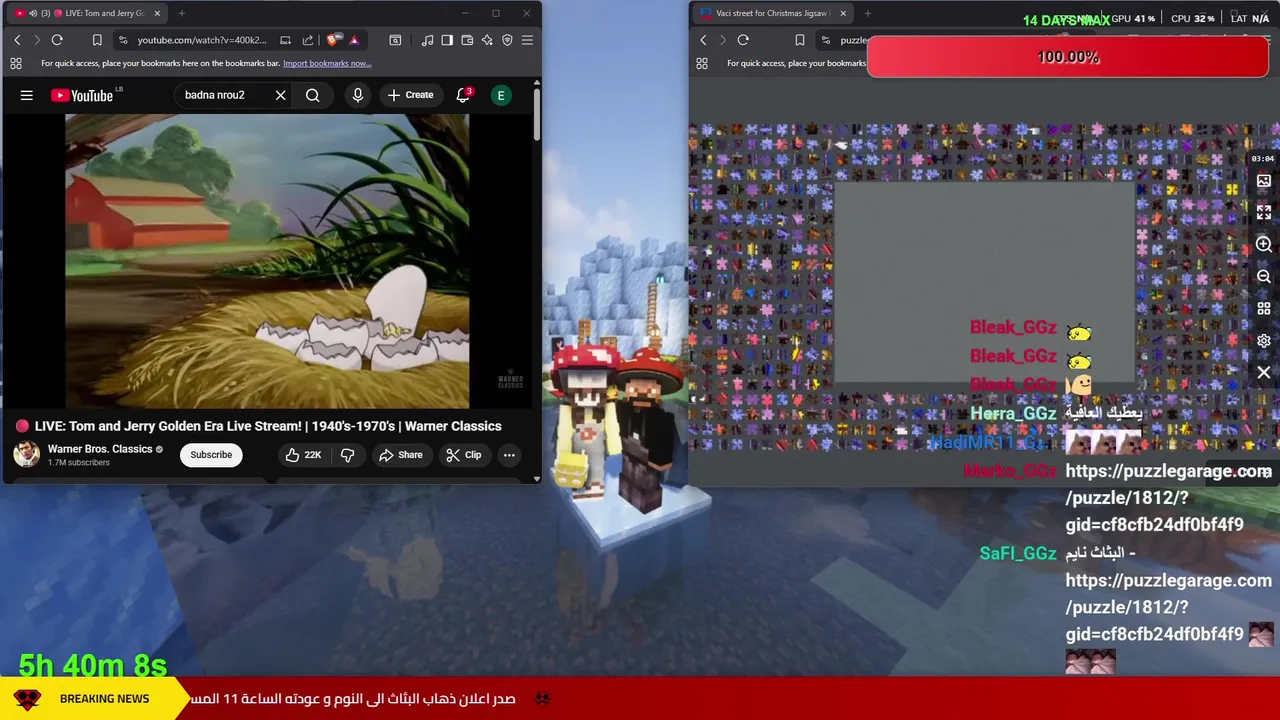1280x720 pixels.
Task: Select the LIVE Tom and Jerry browser tab
Action: point(88,14)
